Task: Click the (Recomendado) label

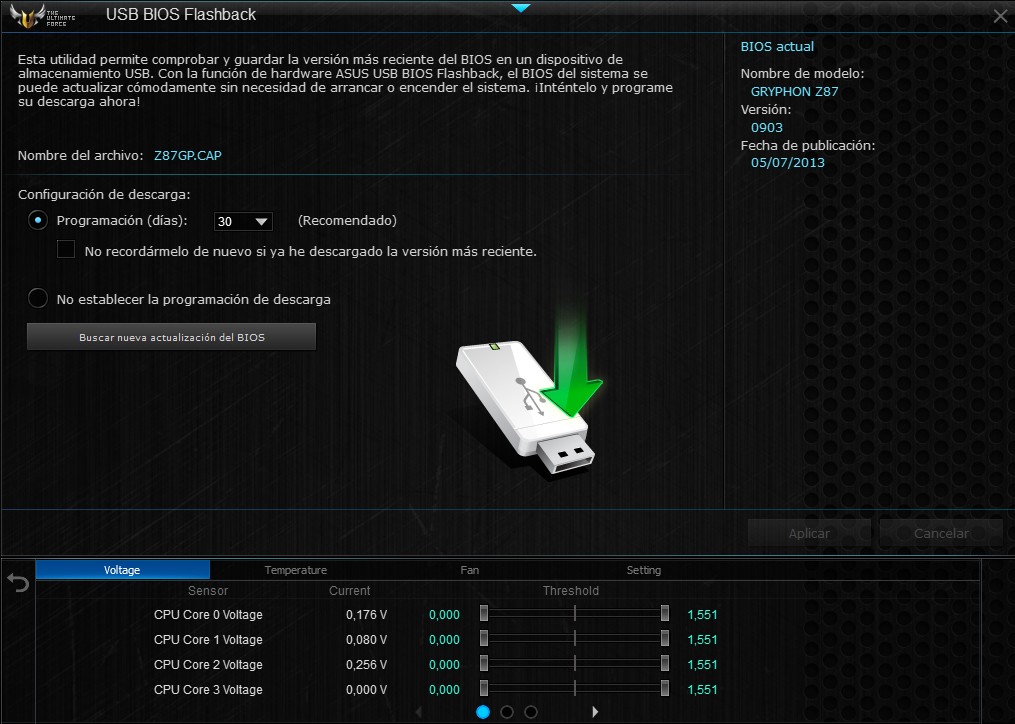Action: 347,221
